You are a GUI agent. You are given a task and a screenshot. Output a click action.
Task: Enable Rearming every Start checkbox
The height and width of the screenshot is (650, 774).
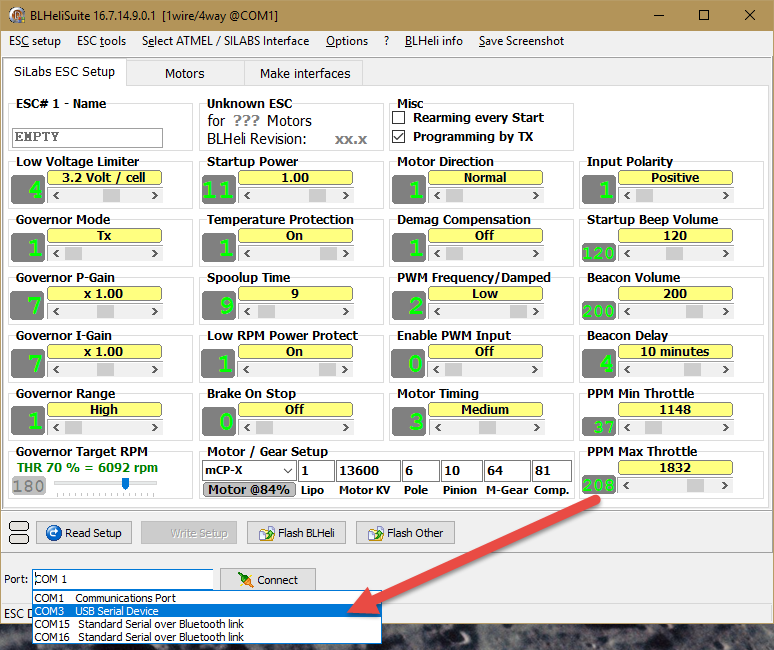point(398,117)
